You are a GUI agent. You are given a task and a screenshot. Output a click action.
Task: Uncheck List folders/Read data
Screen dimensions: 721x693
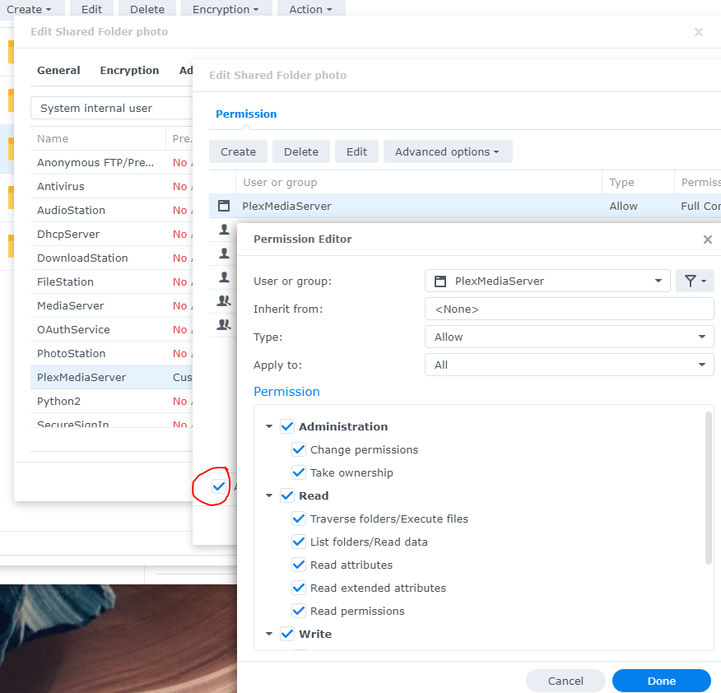(298, 541)
